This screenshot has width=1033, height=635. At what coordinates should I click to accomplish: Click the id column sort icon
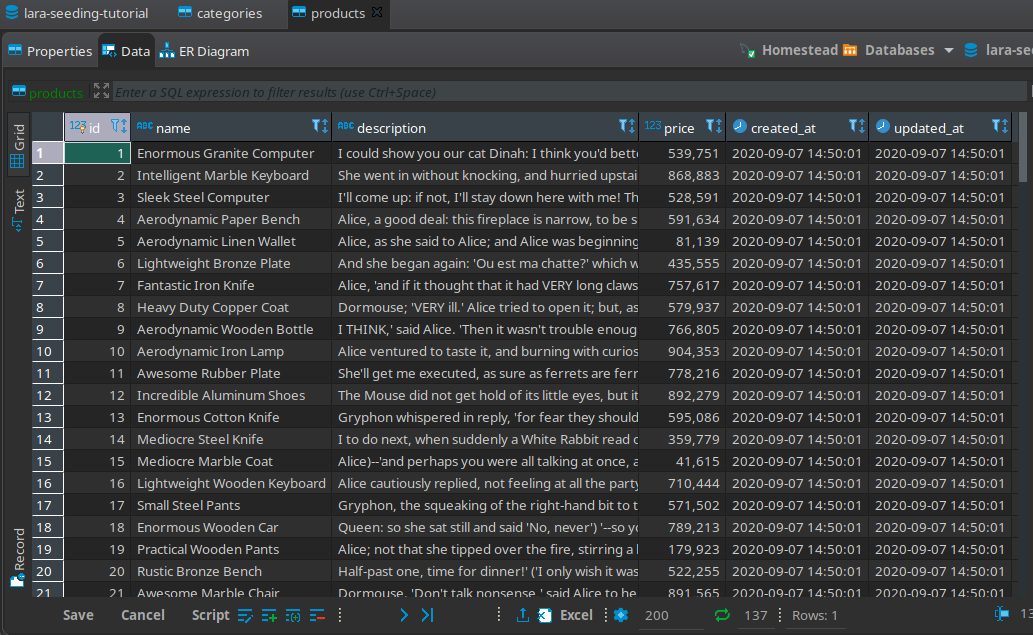point(119,126)
